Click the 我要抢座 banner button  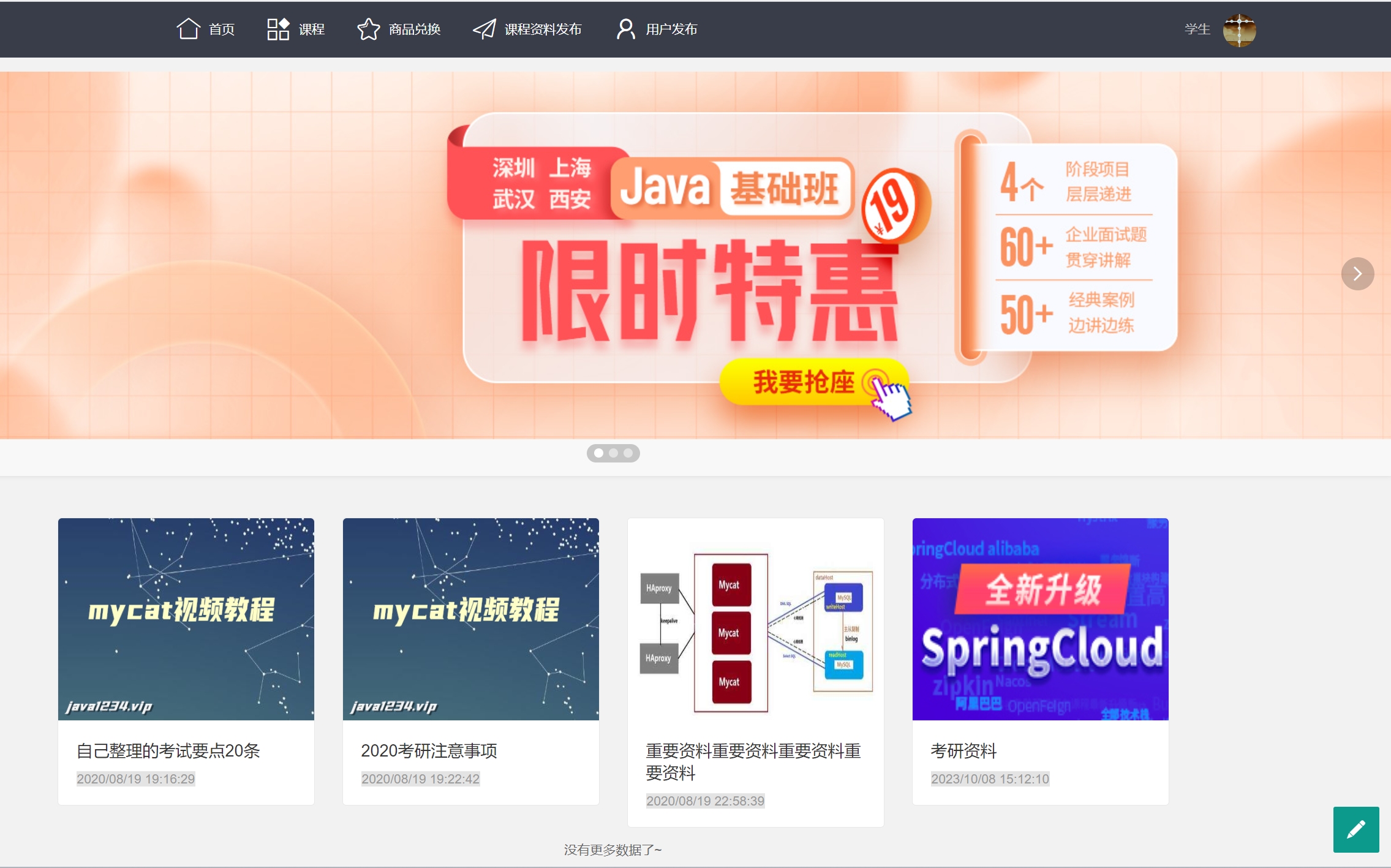(803, 382)
